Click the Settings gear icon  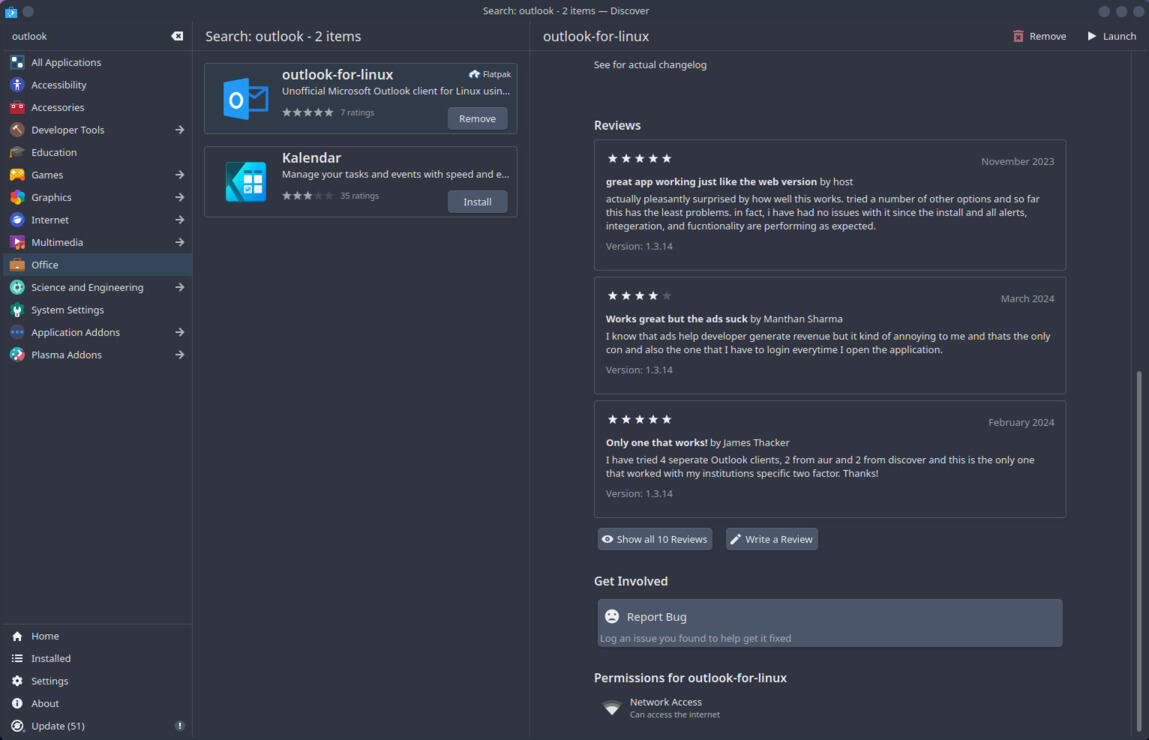(17, 681)
